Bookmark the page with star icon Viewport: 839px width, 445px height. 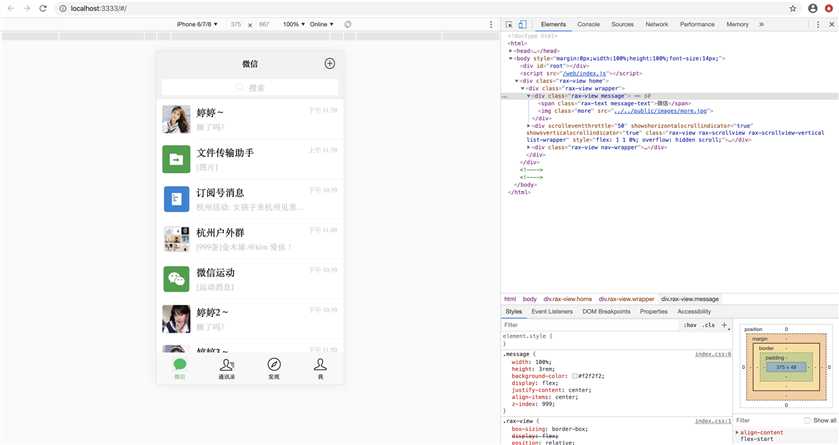tap(793, 9)
